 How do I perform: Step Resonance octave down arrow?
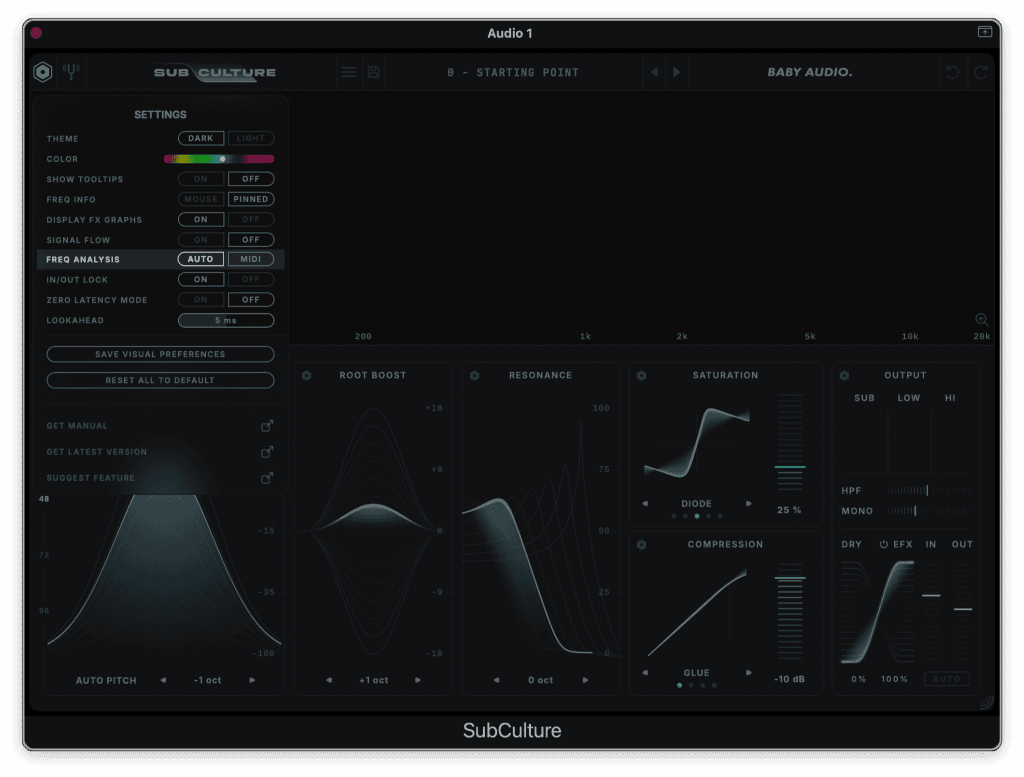point(496,680)
